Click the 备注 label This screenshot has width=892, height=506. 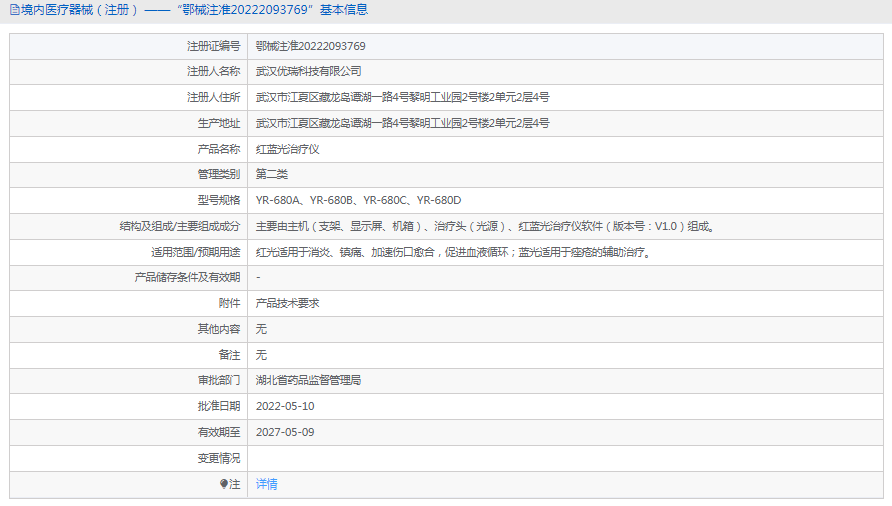tap(229, 355)
